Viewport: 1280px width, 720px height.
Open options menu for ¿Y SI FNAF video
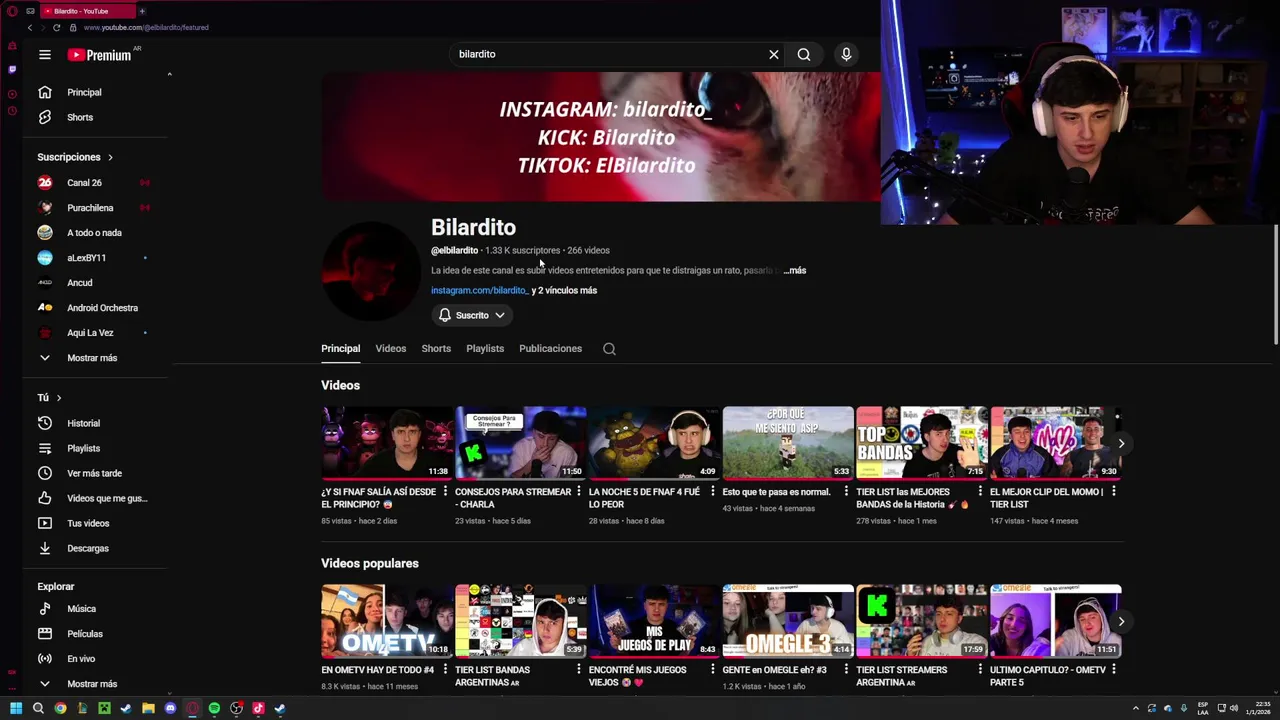click(445, 492)
